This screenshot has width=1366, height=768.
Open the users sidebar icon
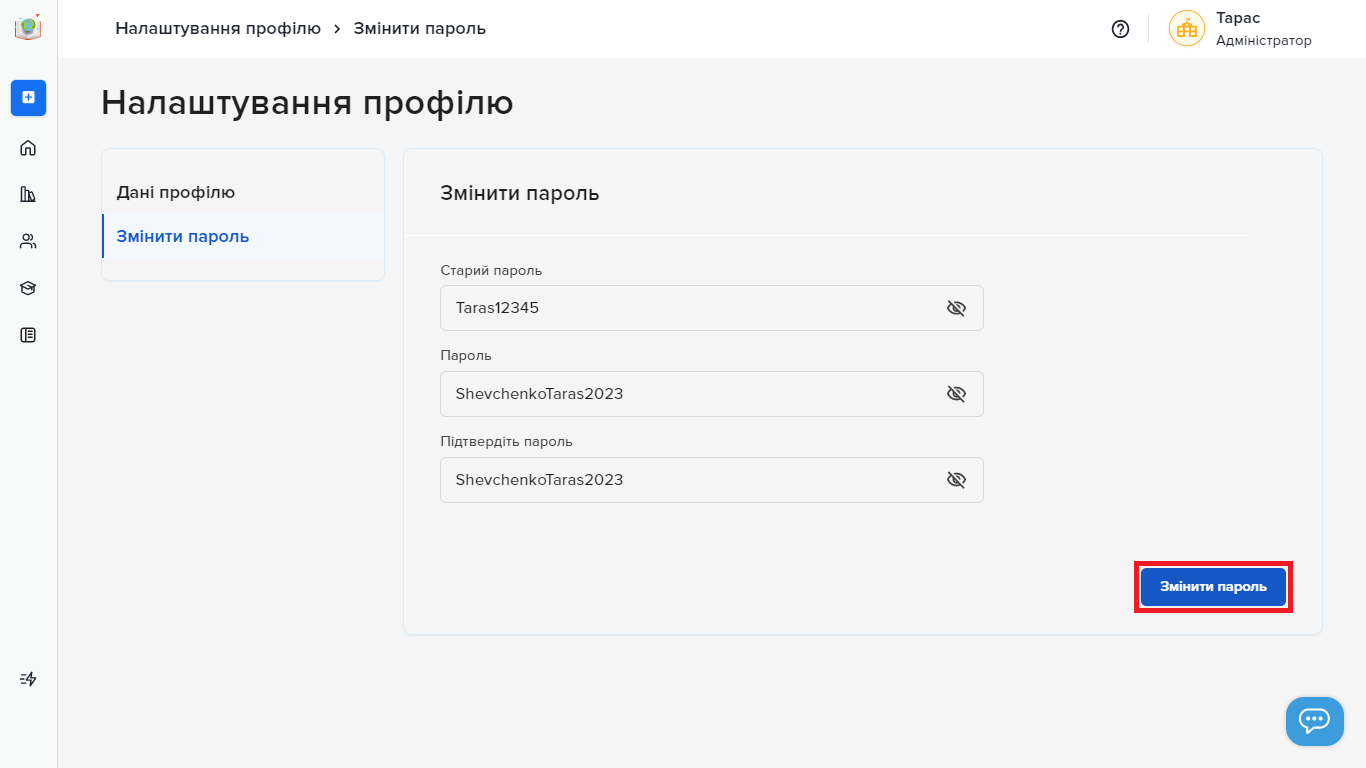coord(28,241)
